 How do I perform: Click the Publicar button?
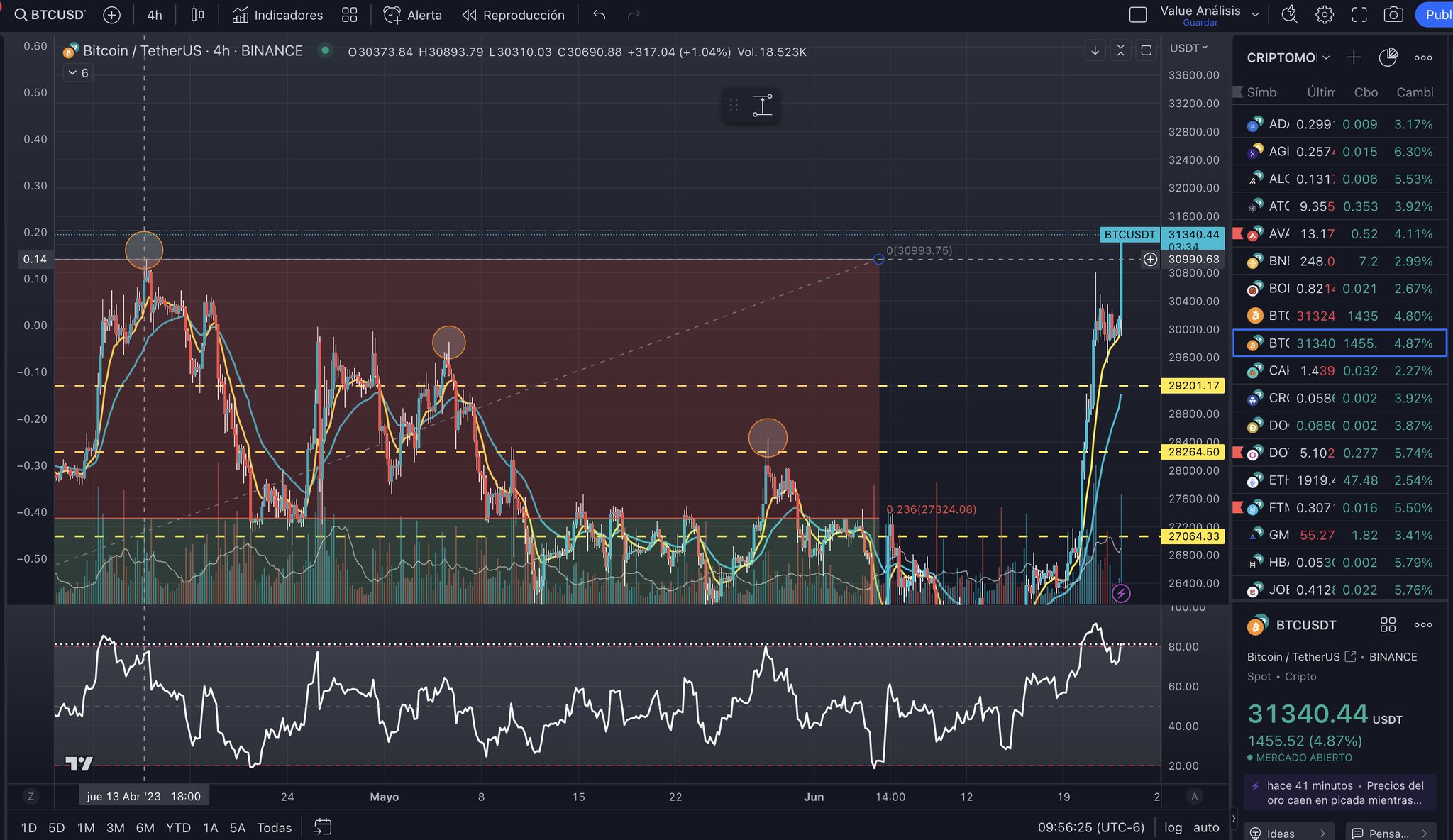tap(1435, 15)
